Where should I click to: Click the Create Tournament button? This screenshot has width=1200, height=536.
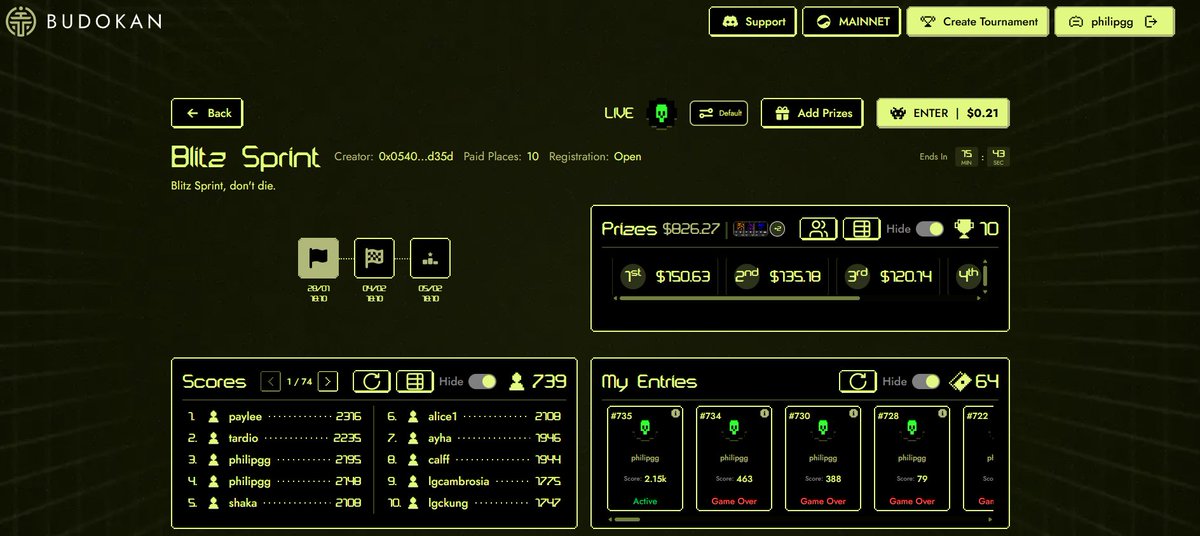pyautogui.click(x=978, y=21)
